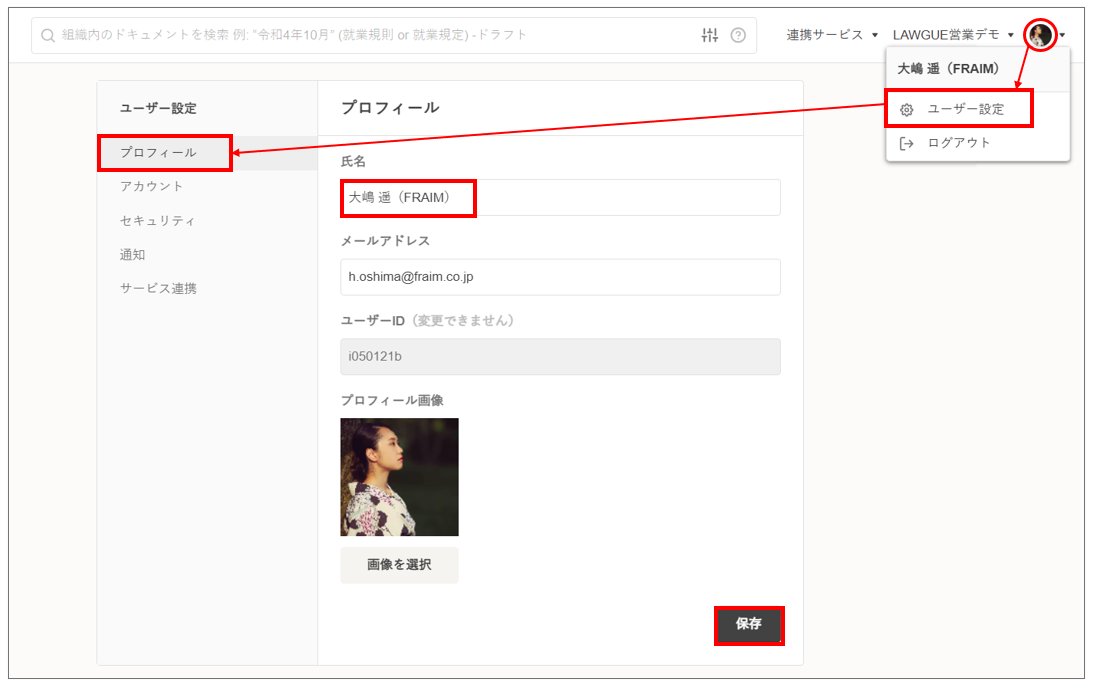Viewport: 1094px width, 686px height.
Task: Select ユーザー設定 from the user menu
Action: (x=965, y=109)
